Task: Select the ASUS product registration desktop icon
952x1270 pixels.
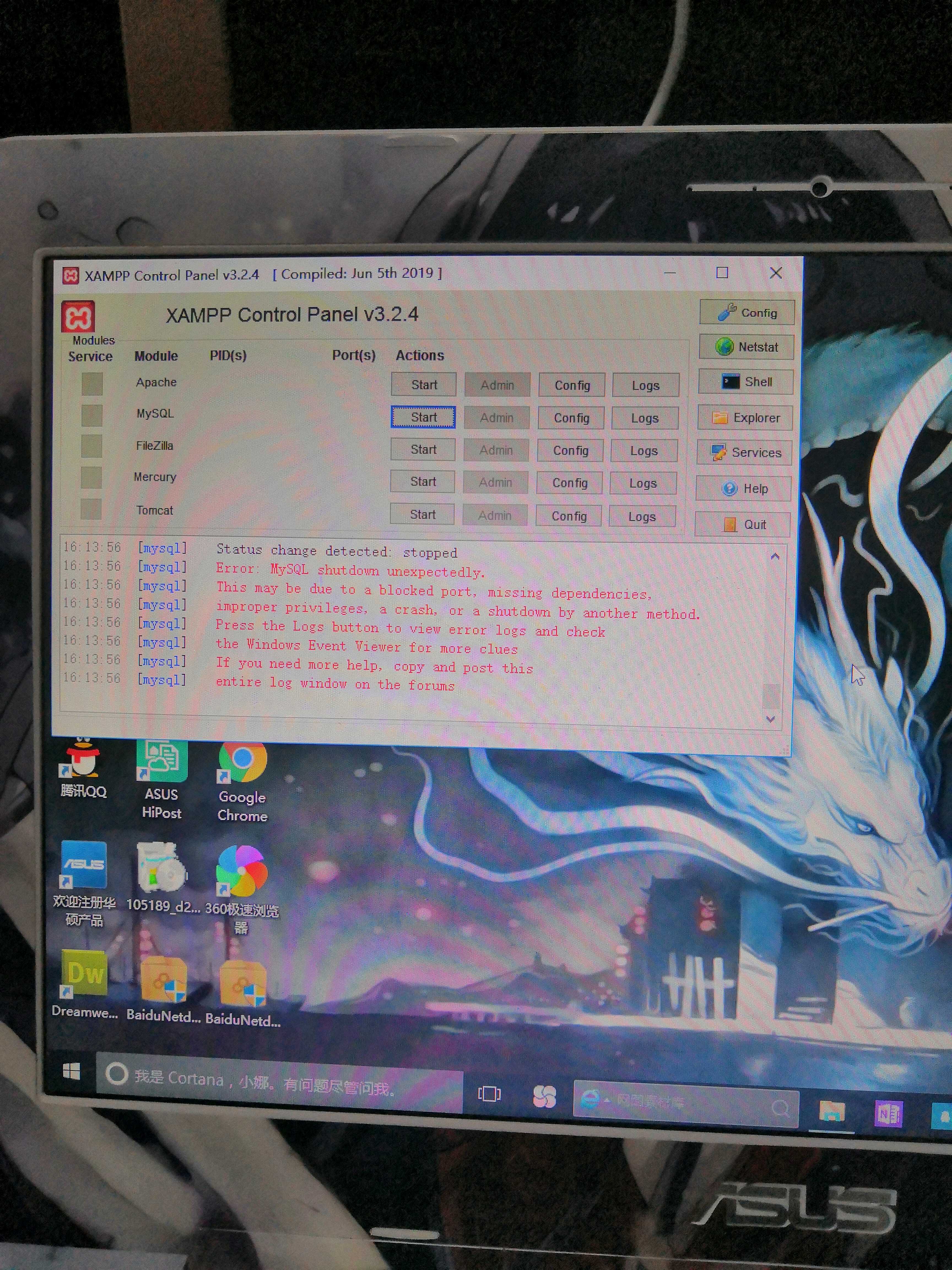Action: coord(84,884)
